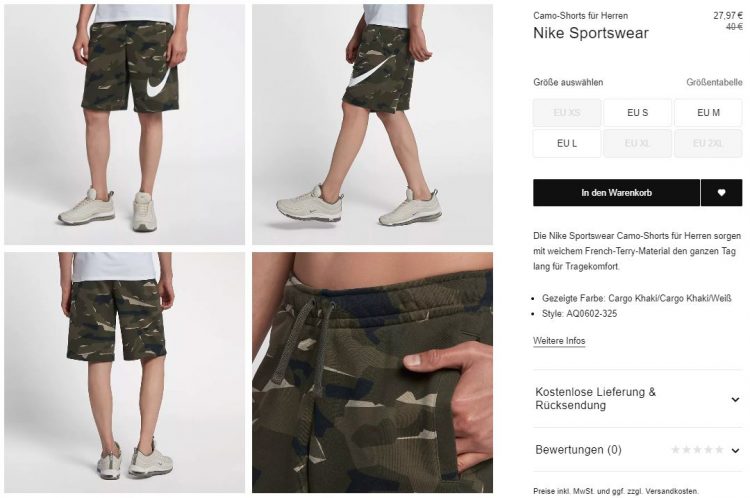This screenshot has width=750, height=498.
Task: Click the In den Warenkorb button
Action: click(617, 193)
